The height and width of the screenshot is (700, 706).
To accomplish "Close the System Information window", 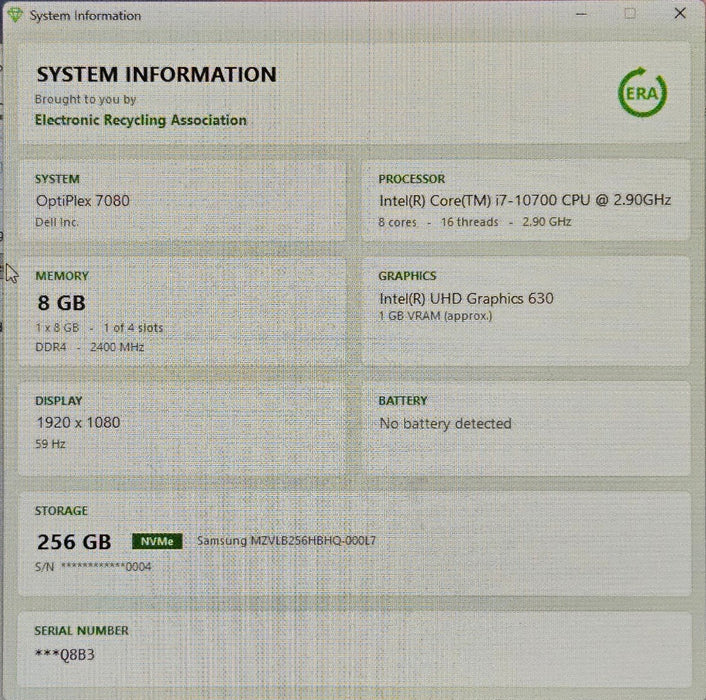I will pyautogui.click(x=680, y=14).
